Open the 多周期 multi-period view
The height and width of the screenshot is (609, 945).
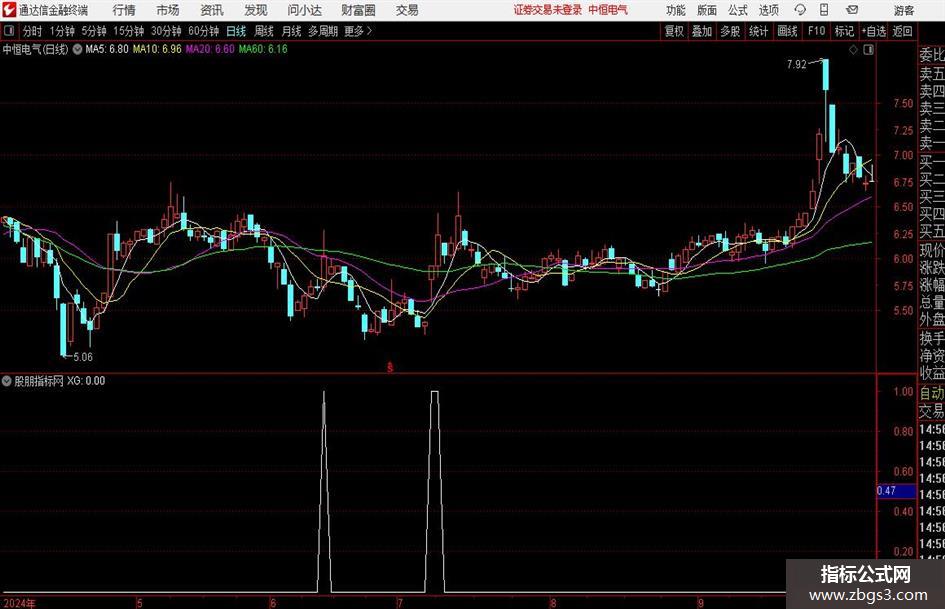click(323, 31)
